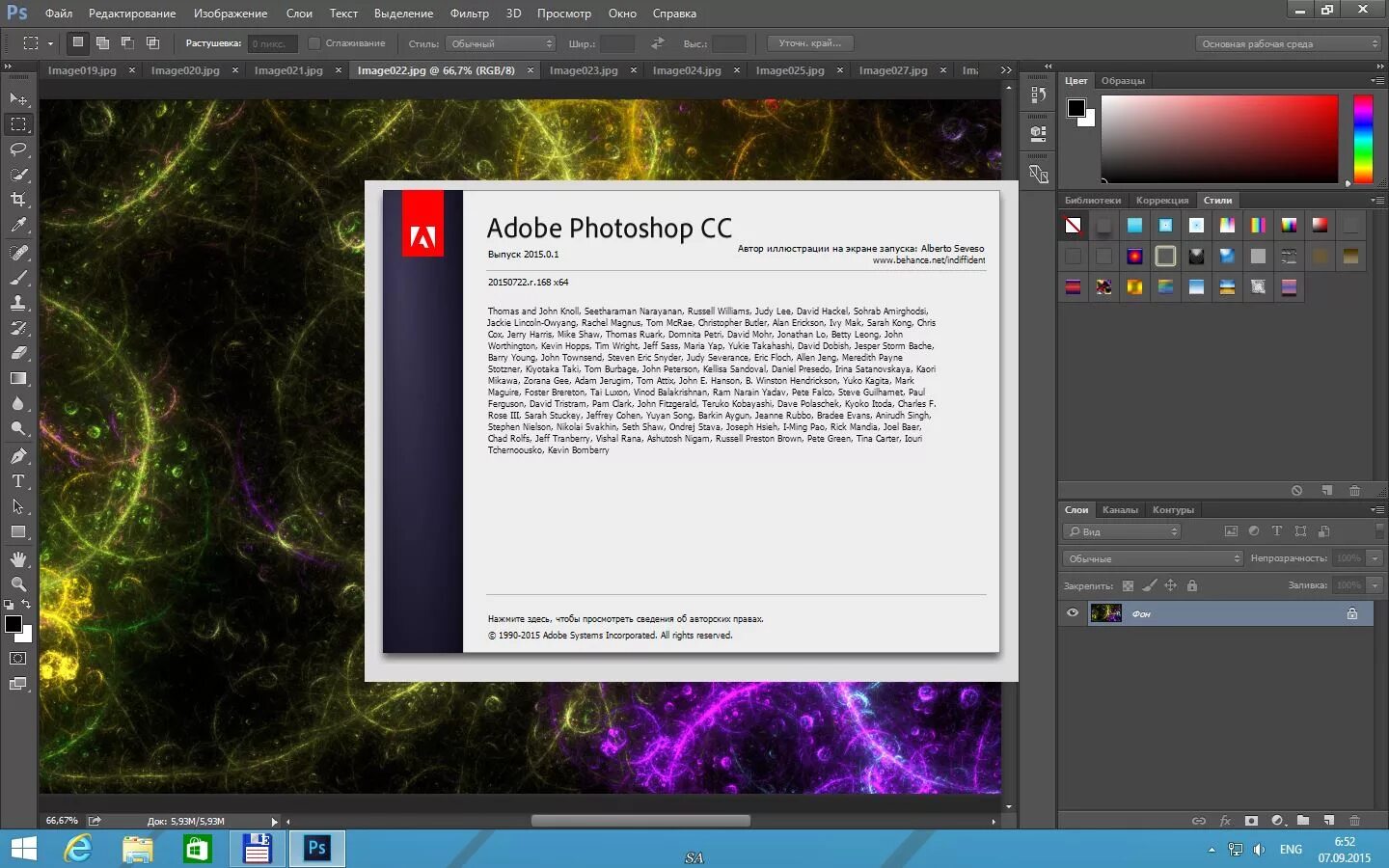This screenshot has height=868, width=1389.
Task: Open tool preset picker arrow
Action: tap(50, 43)
